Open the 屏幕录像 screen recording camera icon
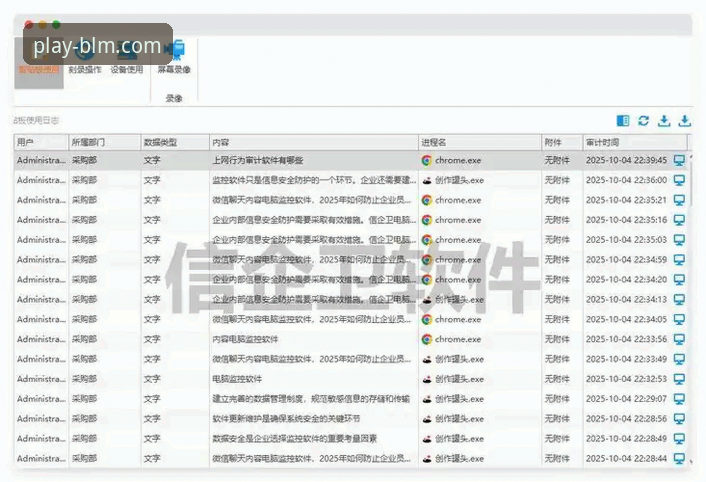Screen dimensions: 706x482 coord(174,50)
